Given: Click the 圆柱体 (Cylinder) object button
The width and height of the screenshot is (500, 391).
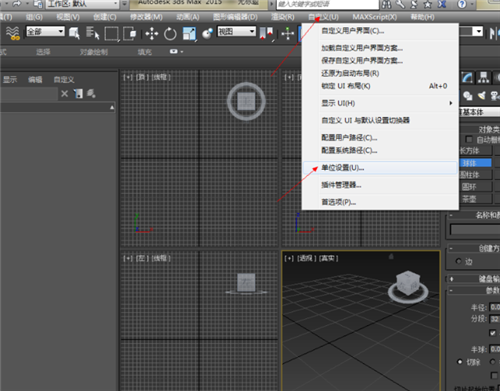Looking at the screenshot, I should 476,175.
